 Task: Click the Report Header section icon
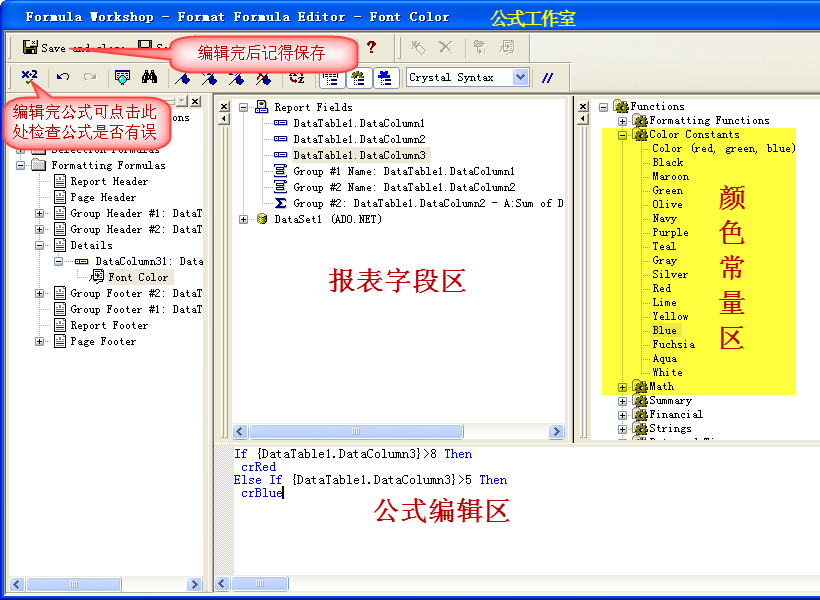(x=60, y=181)
